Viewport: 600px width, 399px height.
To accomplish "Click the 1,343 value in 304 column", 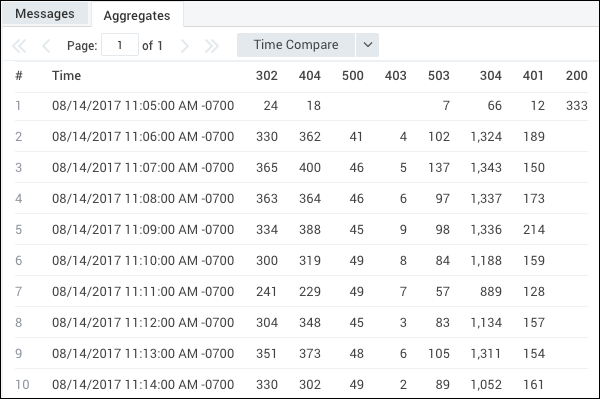I will tap(486, 168).
